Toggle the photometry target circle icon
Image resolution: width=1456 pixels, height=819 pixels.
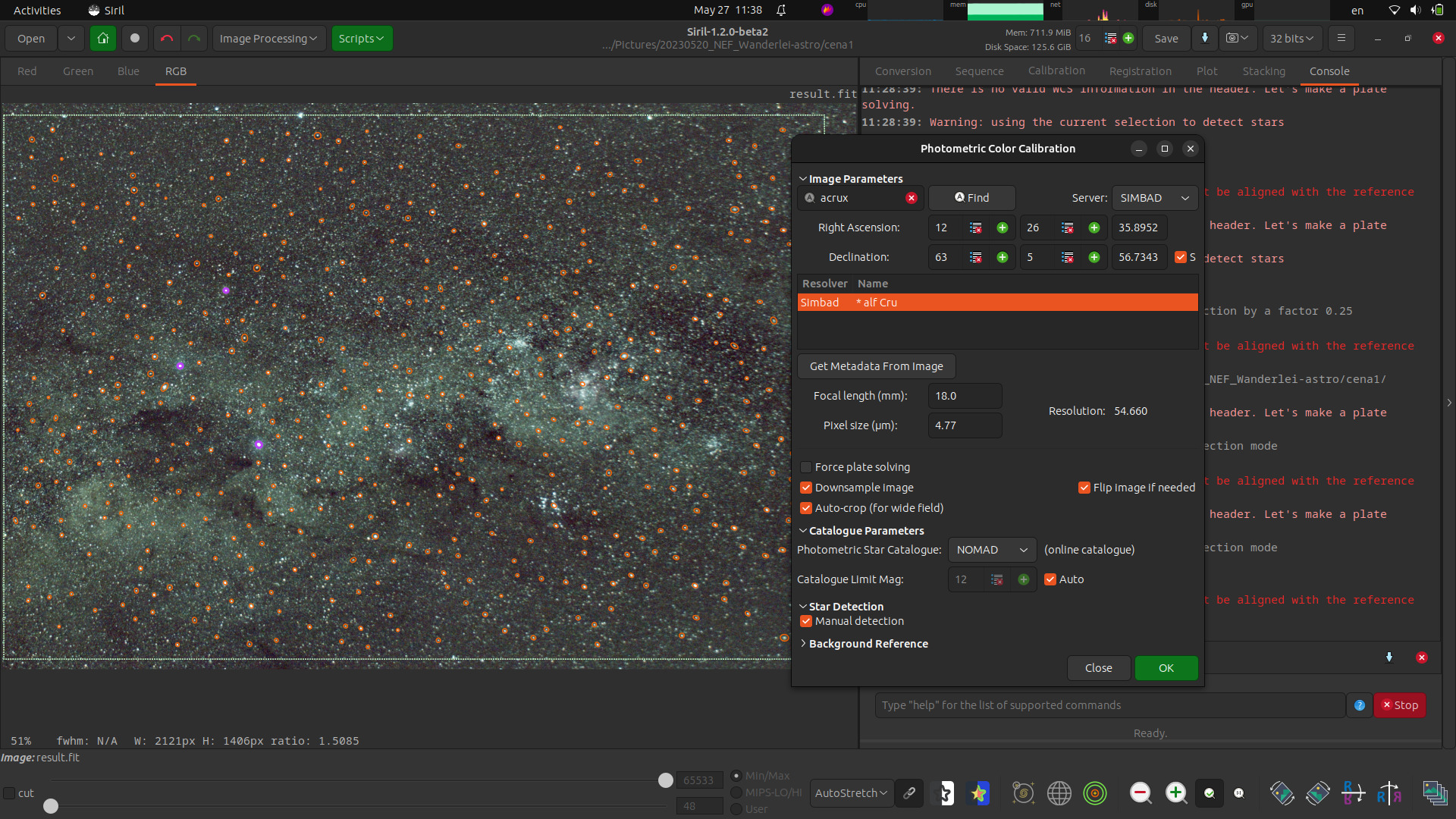[1095, 793]
